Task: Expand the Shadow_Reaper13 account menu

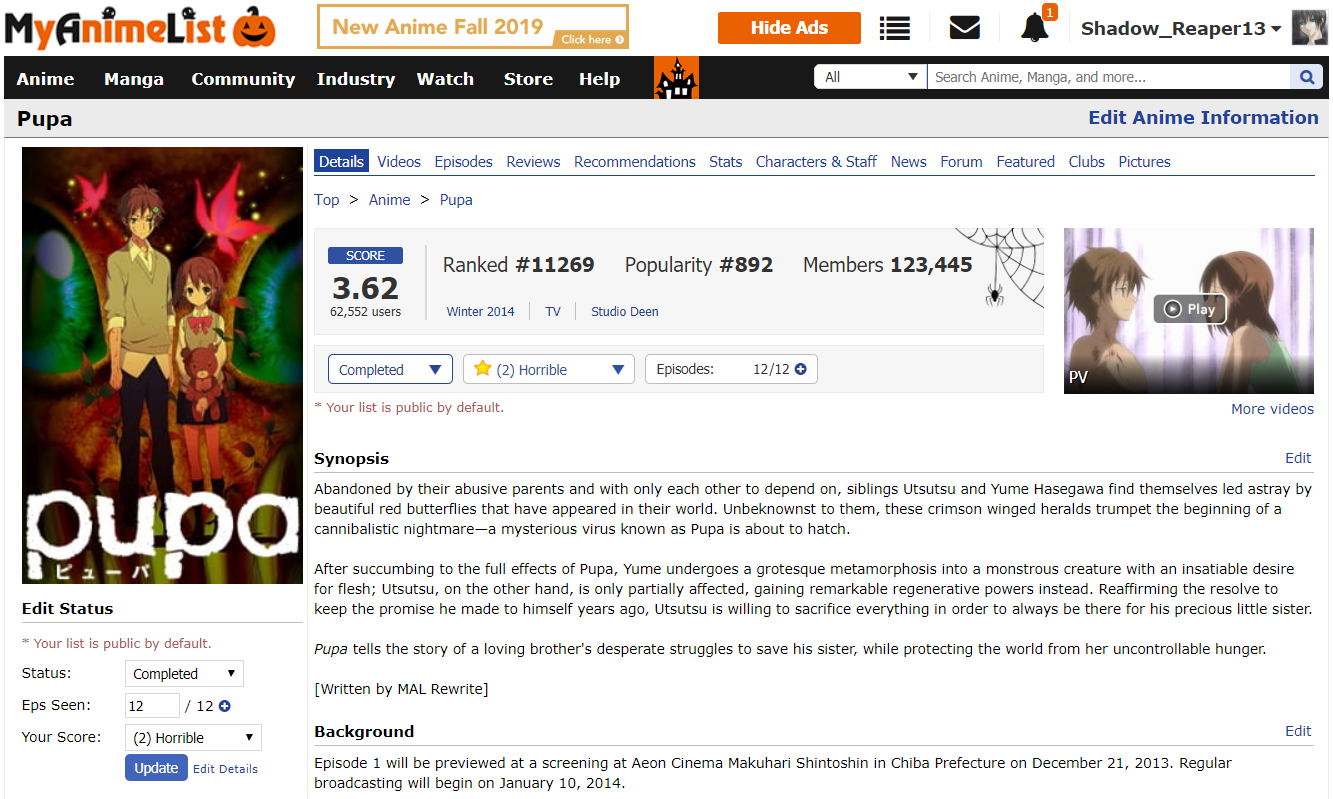Action: [1180, 28]
